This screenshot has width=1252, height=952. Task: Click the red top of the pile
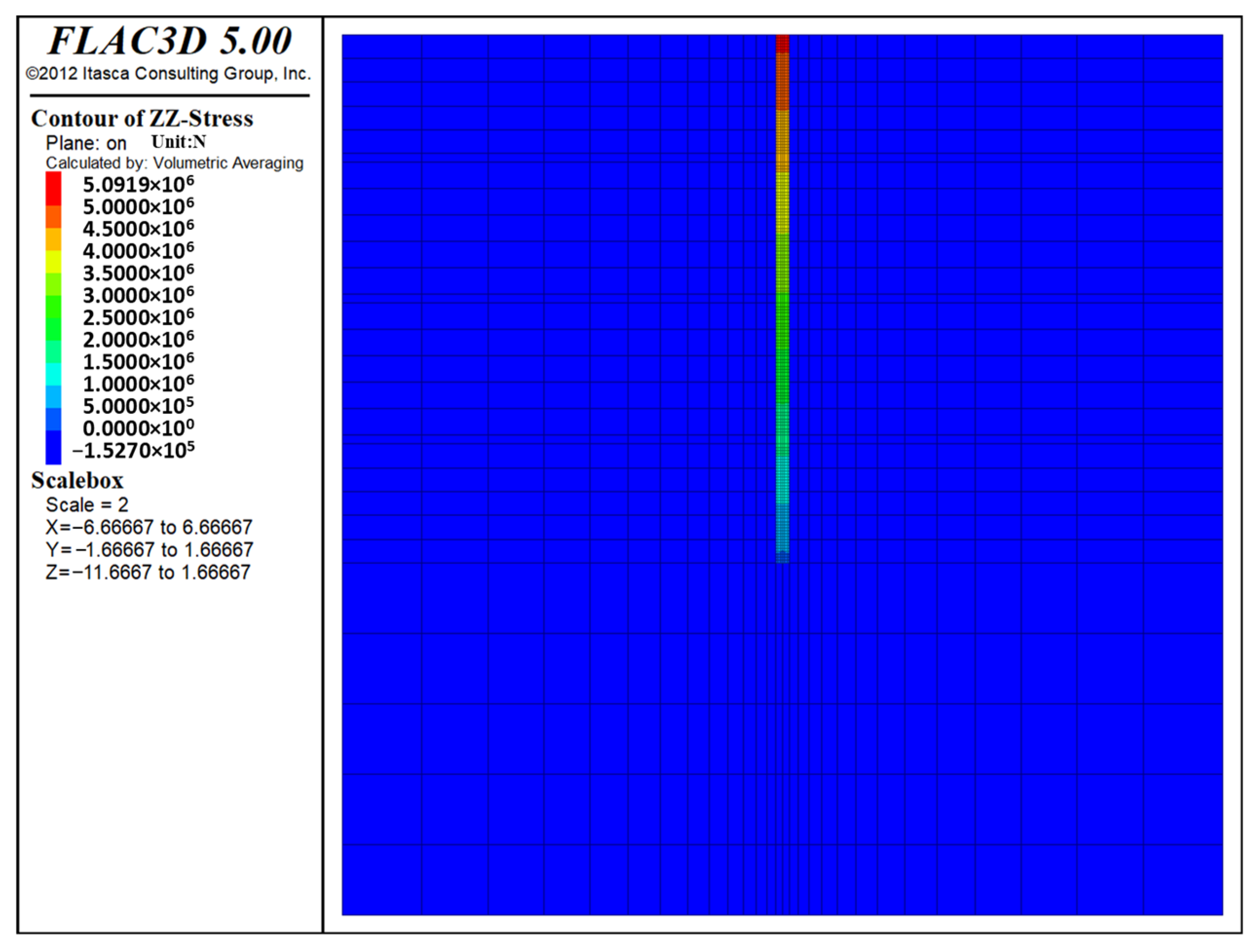783,43
